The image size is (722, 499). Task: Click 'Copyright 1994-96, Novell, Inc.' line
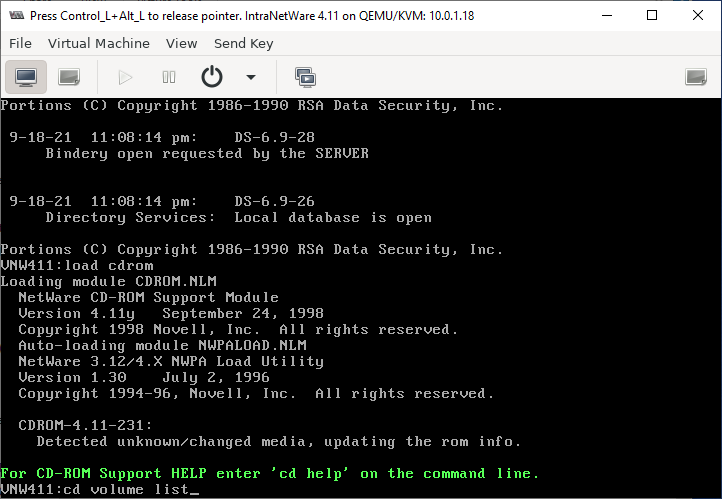point(256,394)
